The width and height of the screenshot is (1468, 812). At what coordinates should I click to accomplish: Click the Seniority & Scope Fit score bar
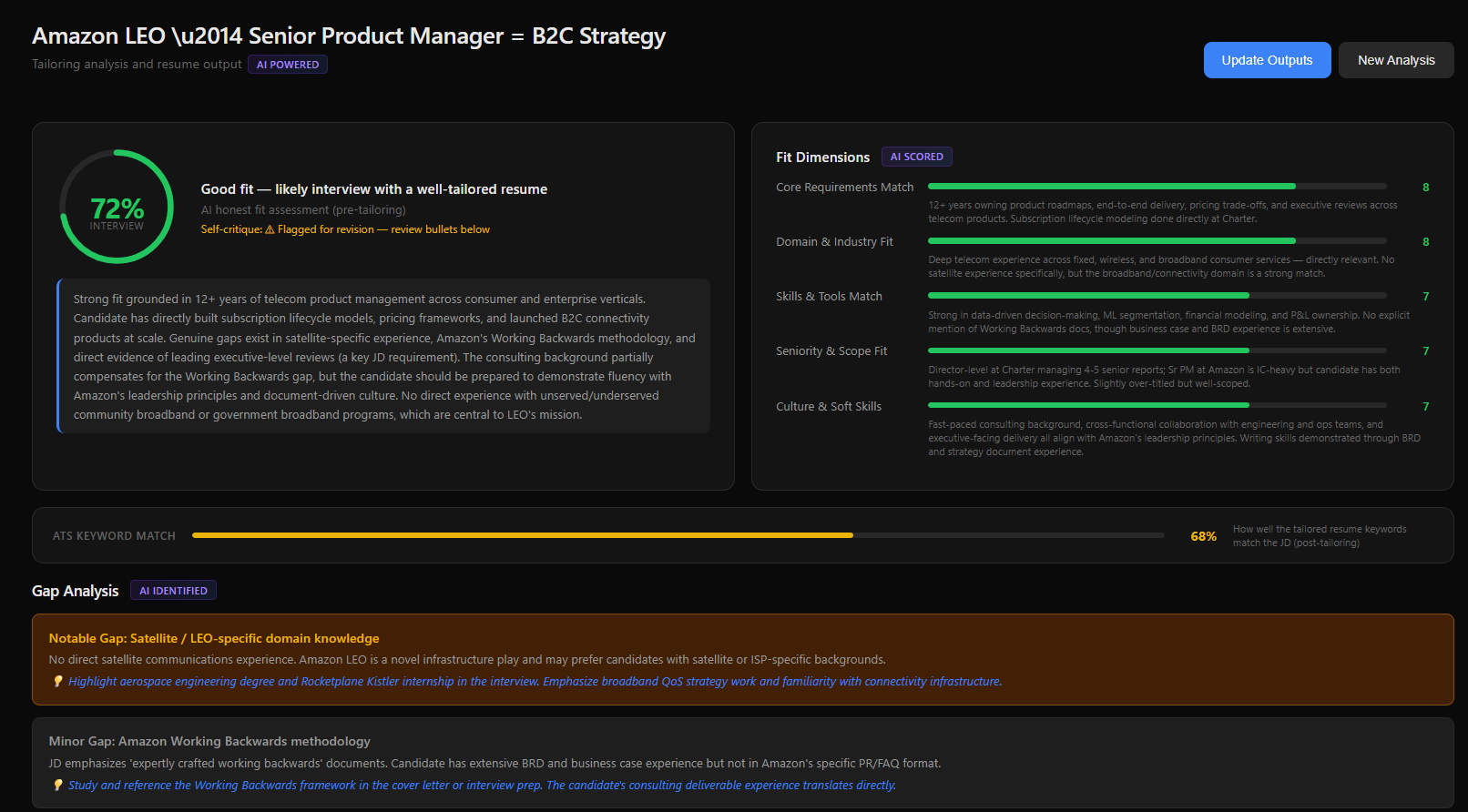pyautogui.click(x=1157, y=350)
